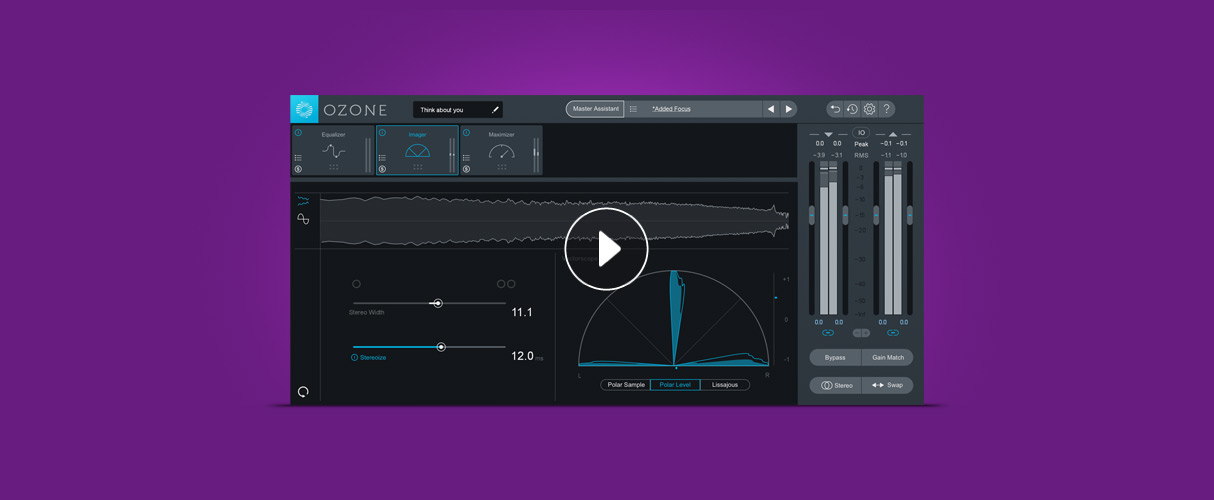Click the pencil icon to rename project
Screen dimensions: 1214x500
point(494,109)
